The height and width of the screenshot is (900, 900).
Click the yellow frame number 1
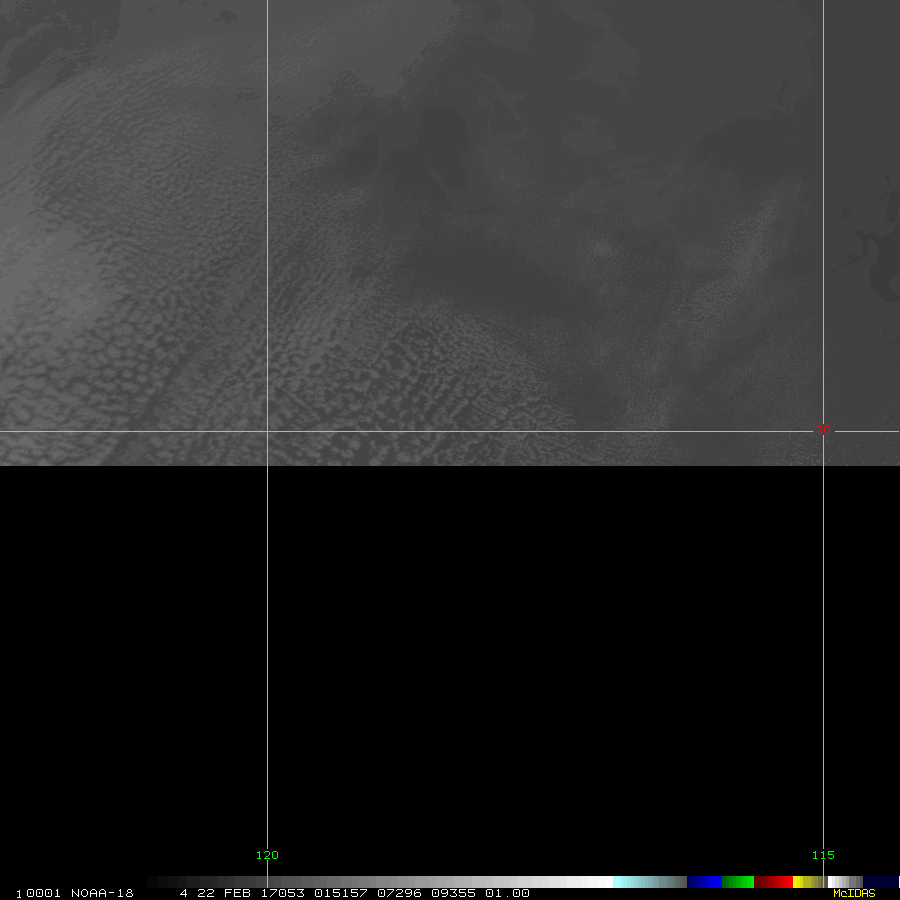click(x=19, y=894)
